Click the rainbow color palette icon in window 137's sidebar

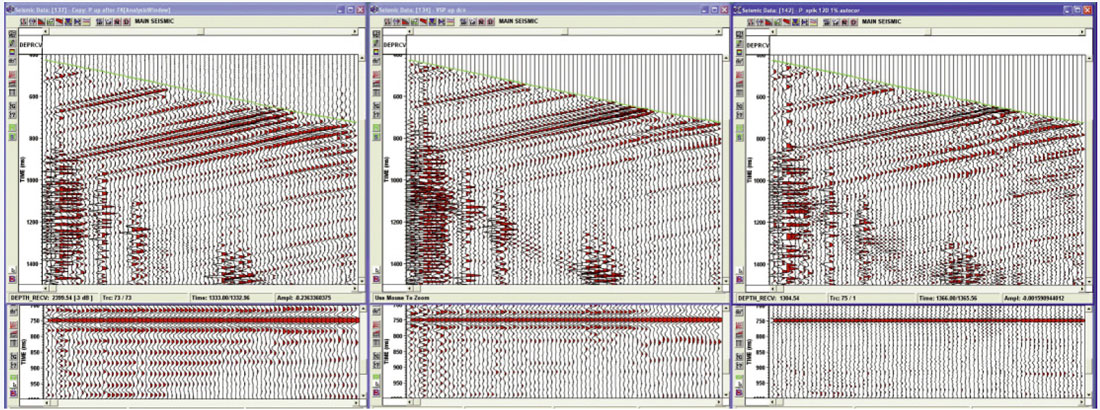click(13, 53)
